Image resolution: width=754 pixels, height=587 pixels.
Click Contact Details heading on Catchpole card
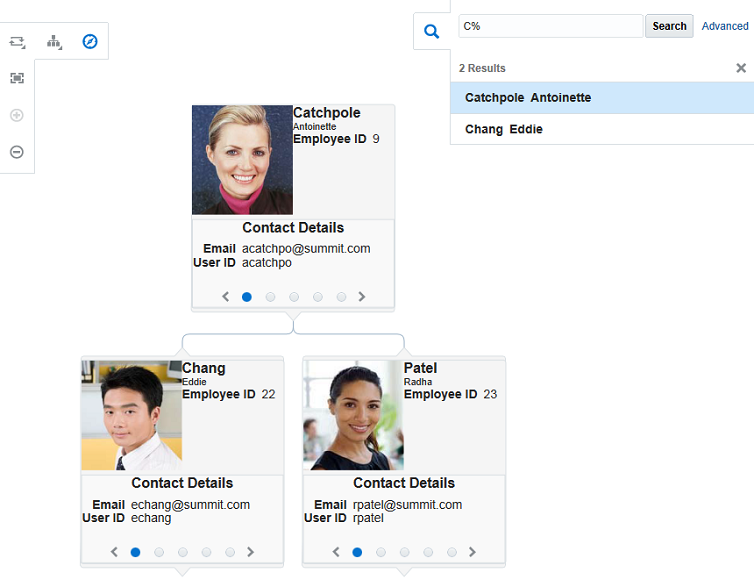(x=293, y=228)
